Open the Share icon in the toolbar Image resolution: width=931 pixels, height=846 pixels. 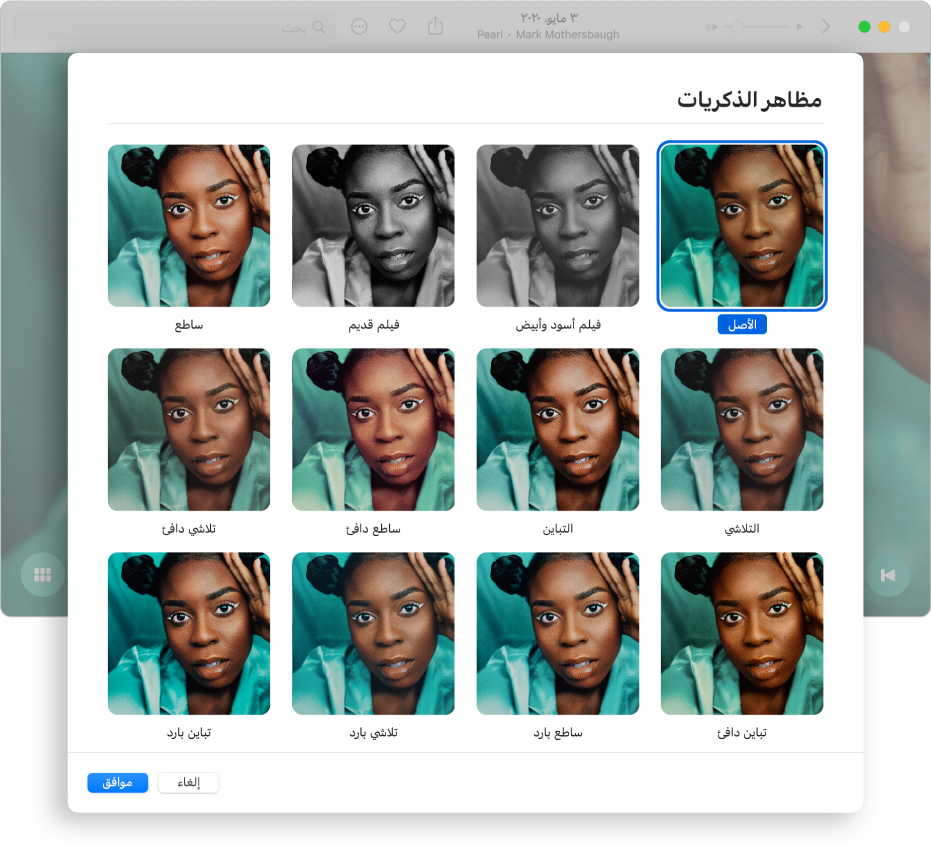(x=434, y=26)
